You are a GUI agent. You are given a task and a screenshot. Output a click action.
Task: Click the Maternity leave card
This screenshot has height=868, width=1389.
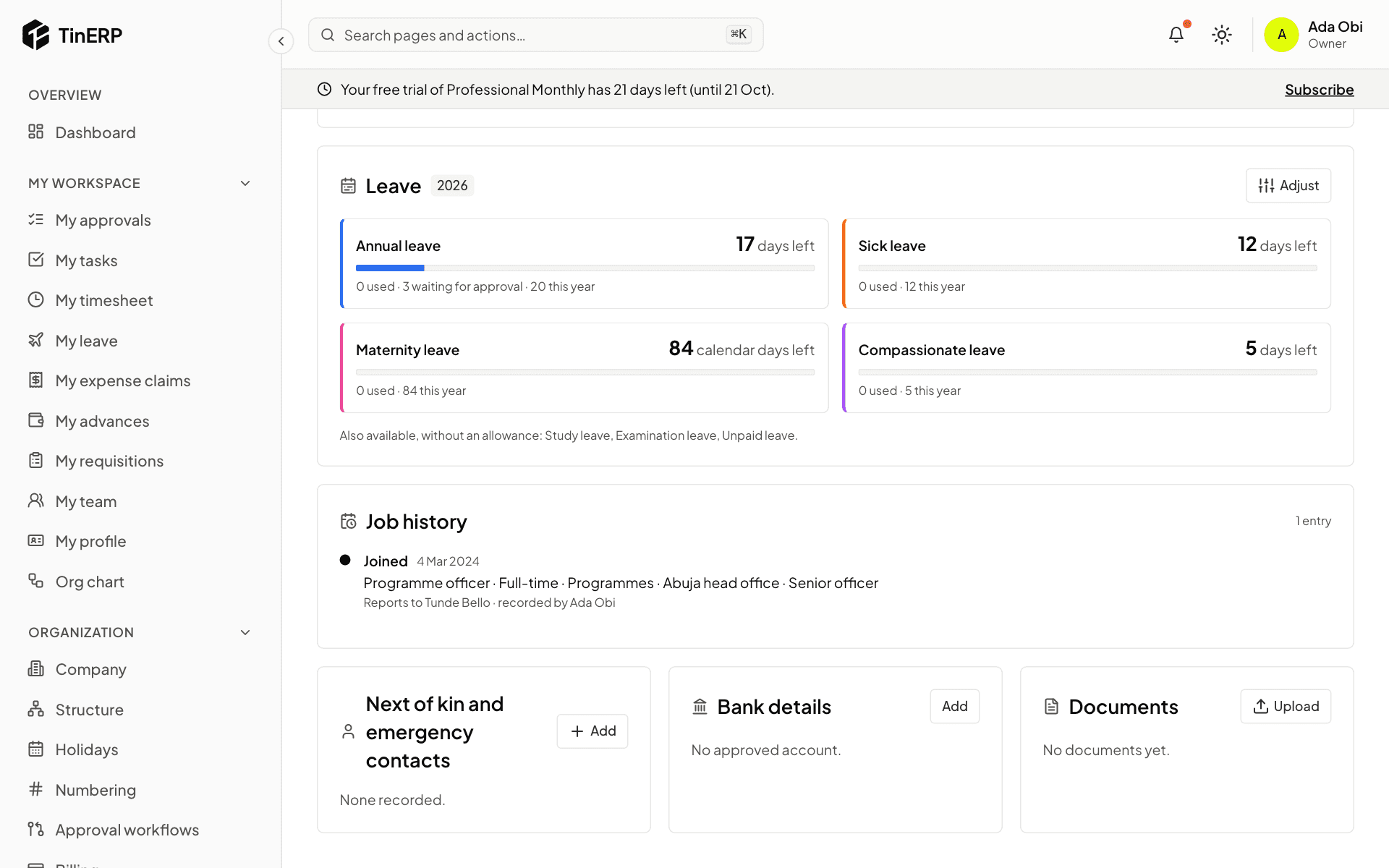coord(585,368)
